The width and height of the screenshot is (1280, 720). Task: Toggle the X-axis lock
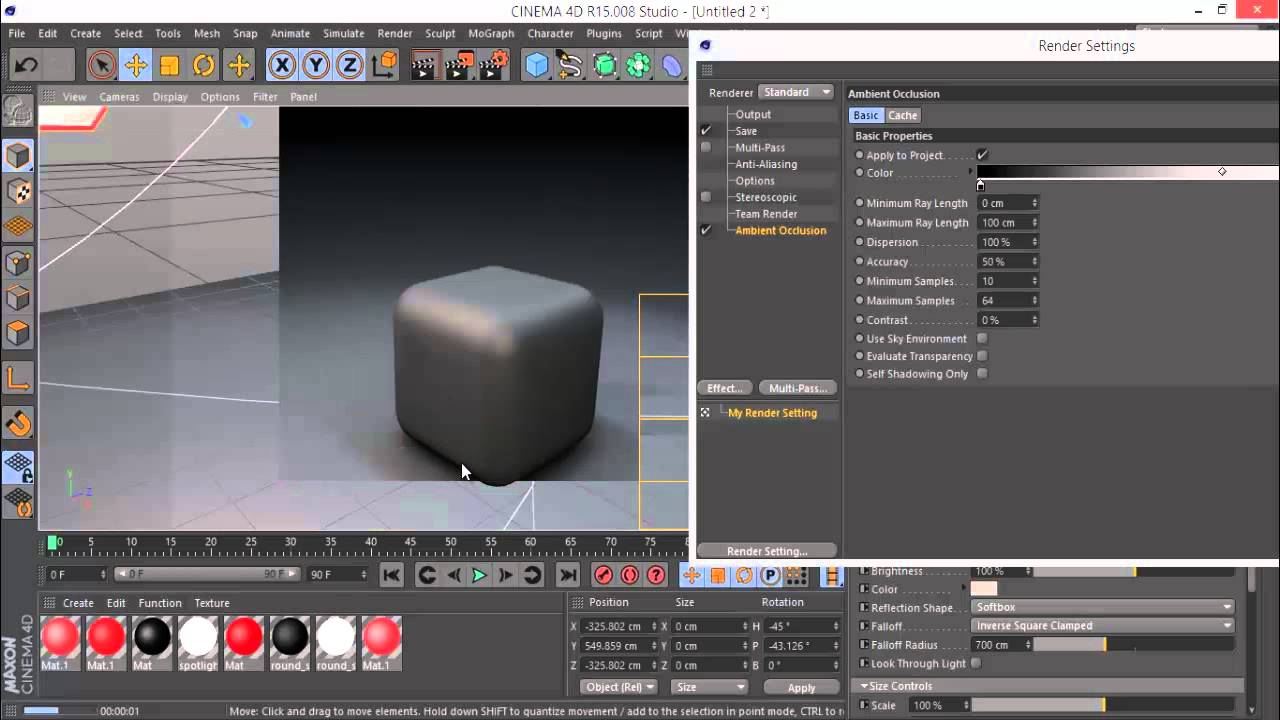282,66
